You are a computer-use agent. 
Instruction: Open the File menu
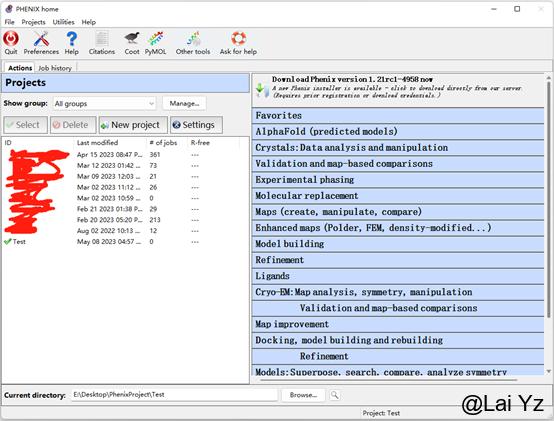point(10,22)
